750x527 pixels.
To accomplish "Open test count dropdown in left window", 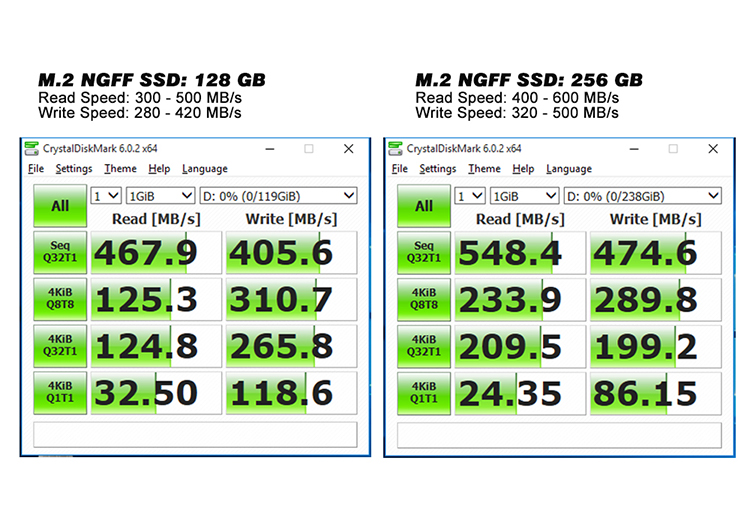I will tap(106, 196).
